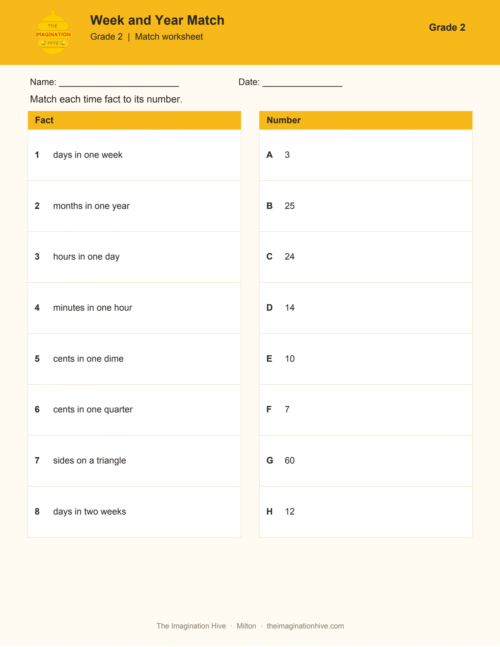Choose answer E with number 10
The height and width of the screenshot is (647, 500).
pyautogui.click(x=366, y=359)
